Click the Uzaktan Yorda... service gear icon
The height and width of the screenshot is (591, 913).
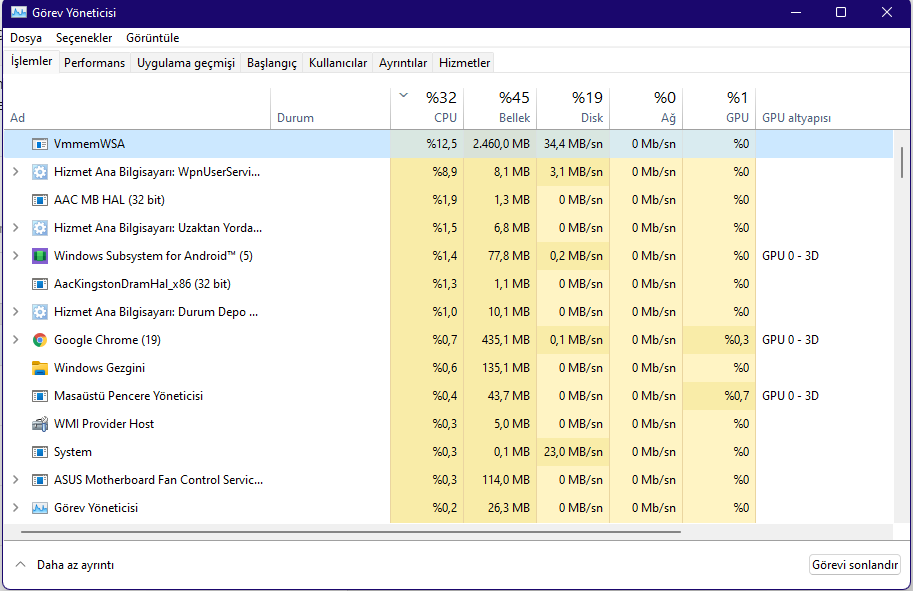[x=40, y=228]
